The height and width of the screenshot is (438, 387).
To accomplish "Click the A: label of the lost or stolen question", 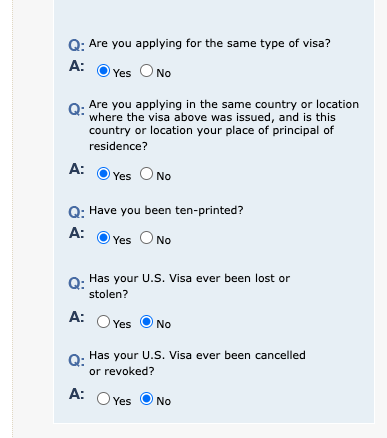I will point(77,317).
